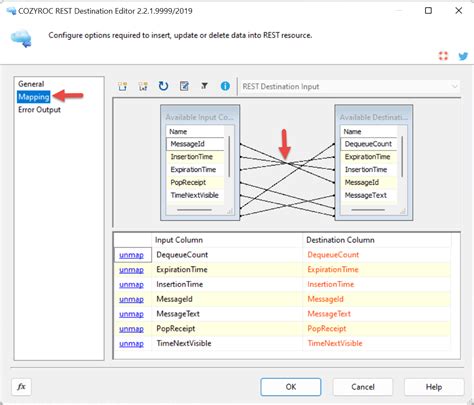This screenshot has width=474, height=405.
Task: Click MessageId destination column cell
Action: pyautogui.click(x=377, y=299)
